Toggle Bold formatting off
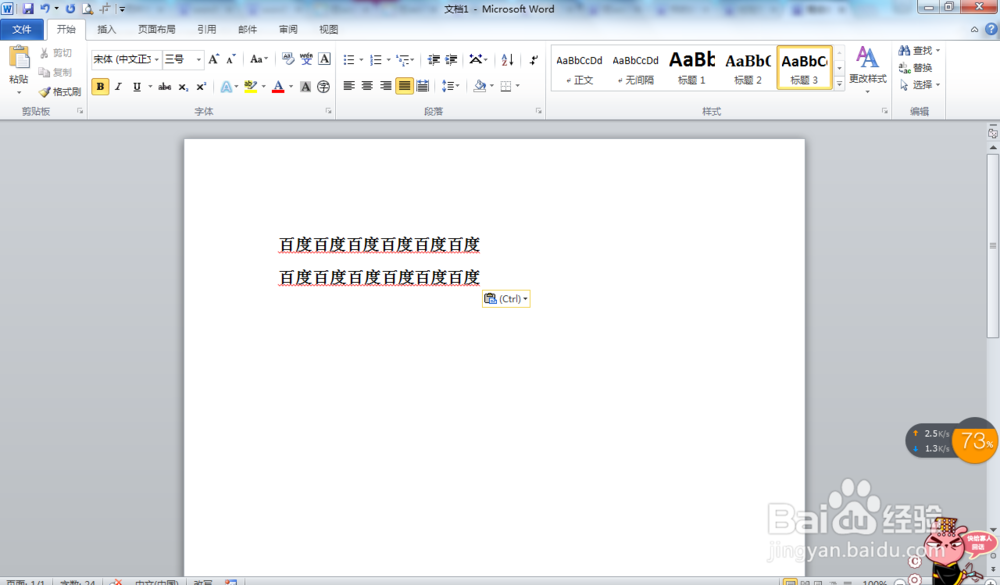1000x585 pixels. (x=100, y=87)
